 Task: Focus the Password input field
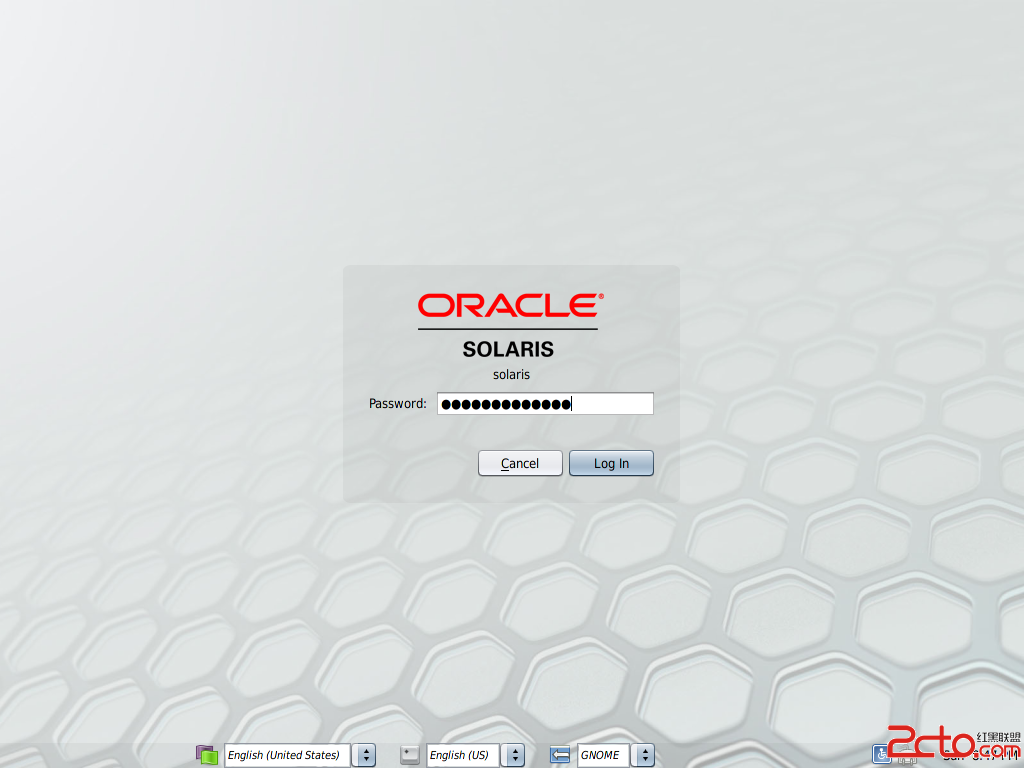545,404
